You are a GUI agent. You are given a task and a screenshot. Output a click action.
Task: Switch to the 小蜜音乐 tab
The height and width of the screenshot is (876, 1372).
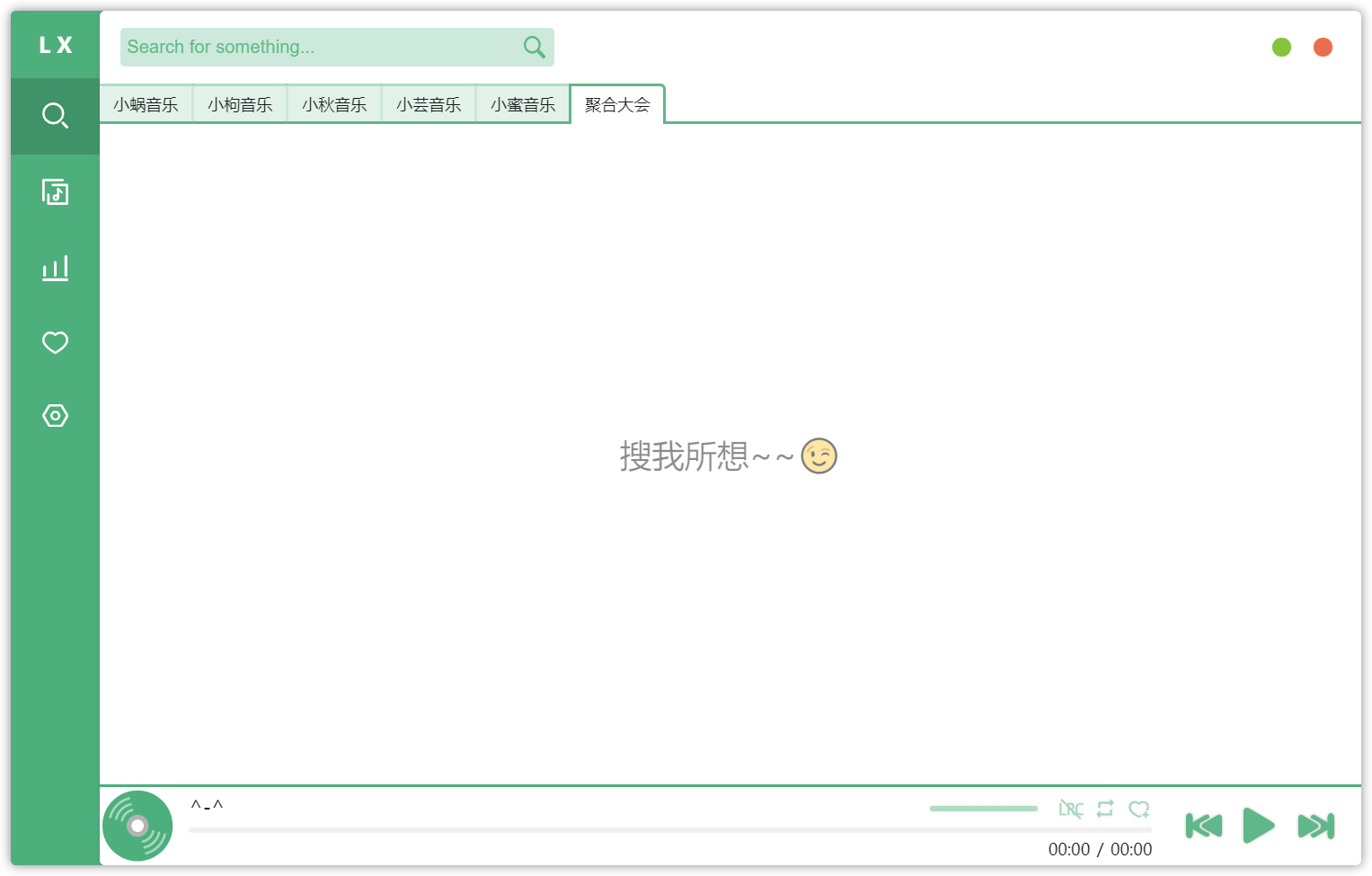[x=522, y=104]
